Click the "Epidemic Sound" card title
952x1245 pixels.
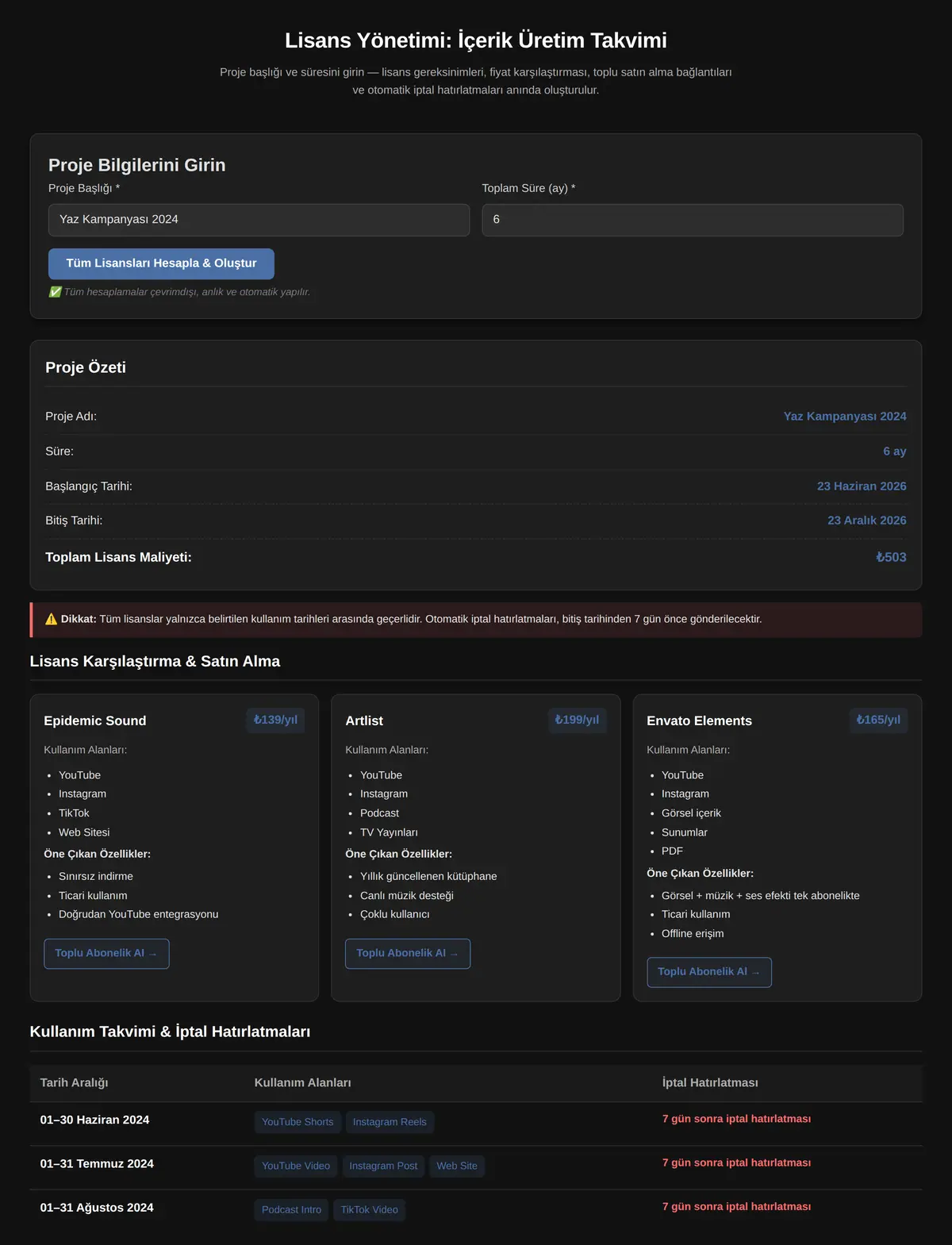tap(95, 720)
